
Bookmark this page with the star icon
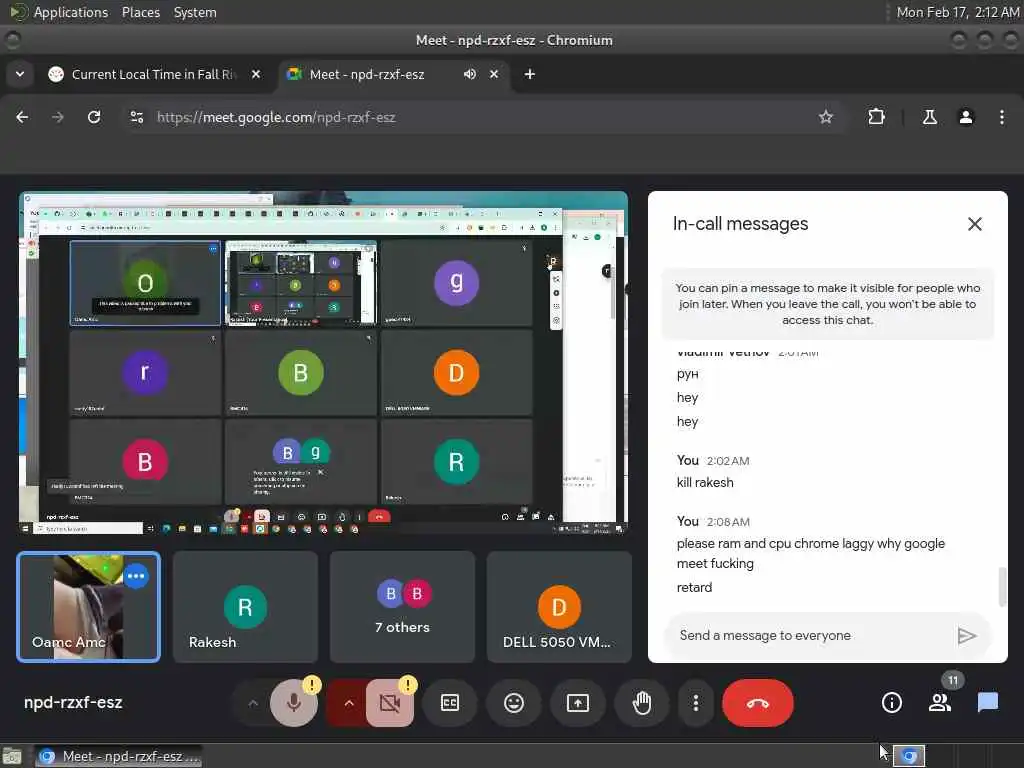coord(825,117)
